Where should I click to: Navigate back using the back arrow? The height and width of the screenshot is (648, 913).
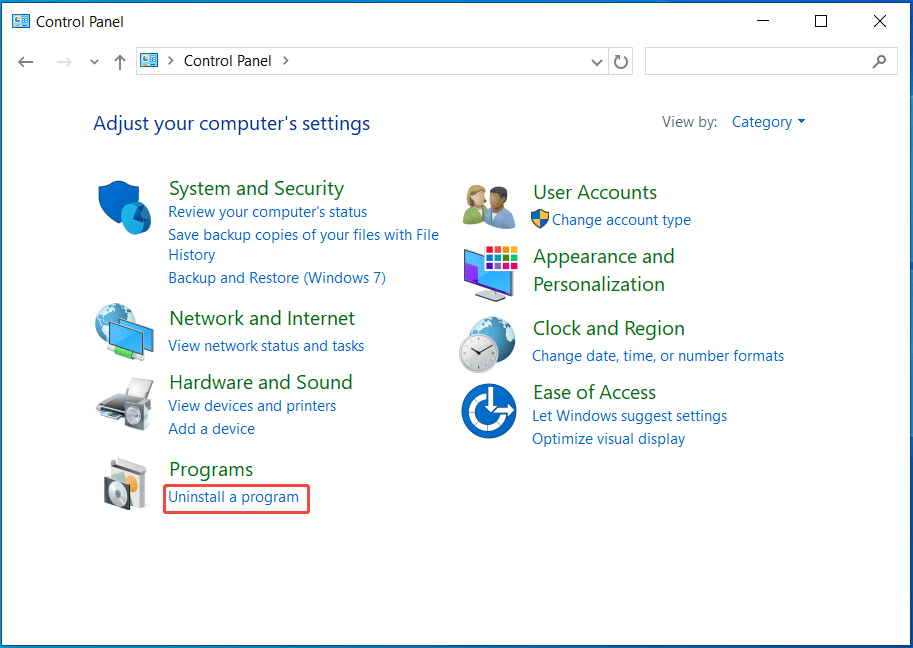(x=25, y=61)
